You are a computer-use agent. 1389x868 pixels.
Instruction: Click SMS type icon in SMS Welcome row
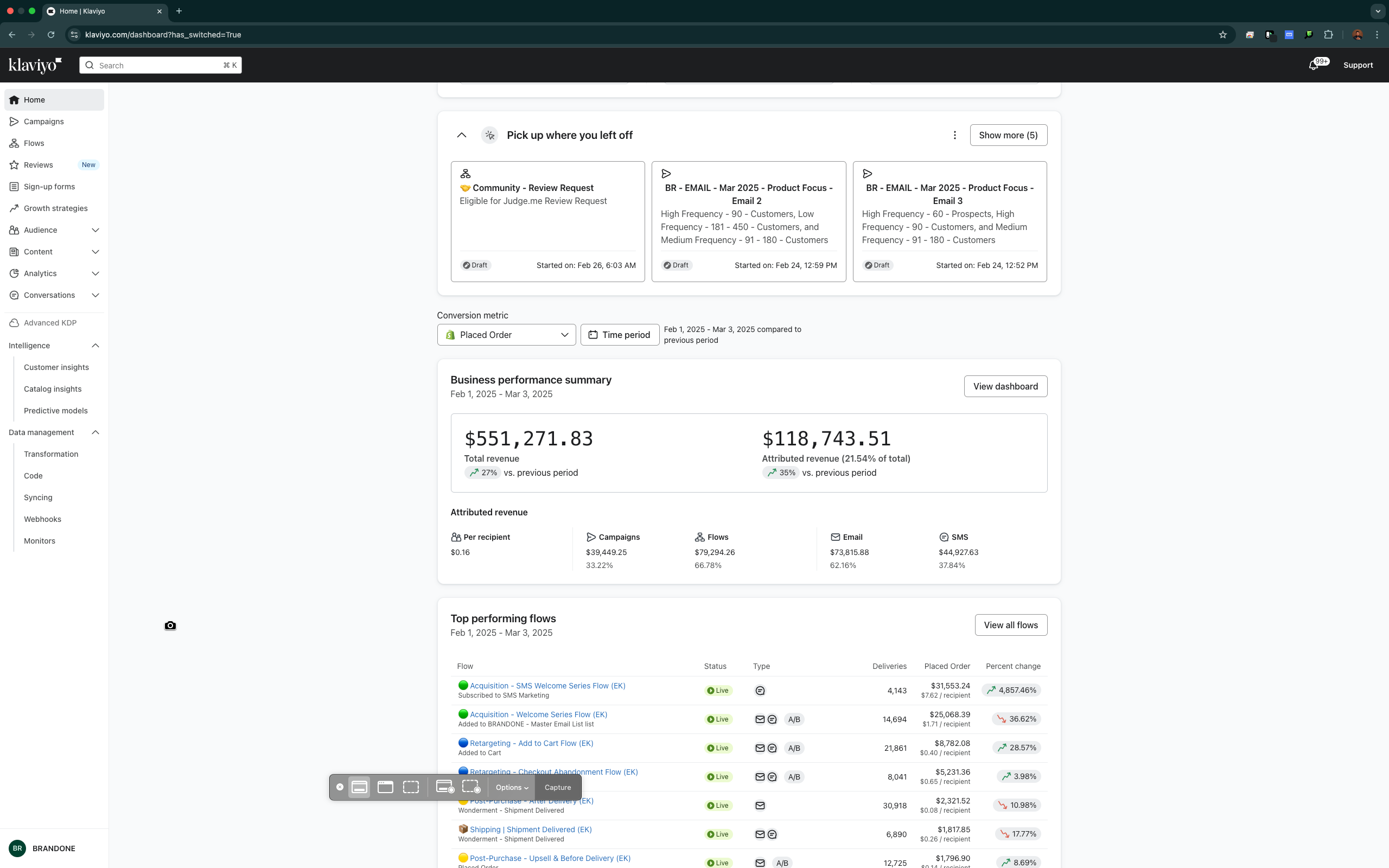[x=760, y=691]
